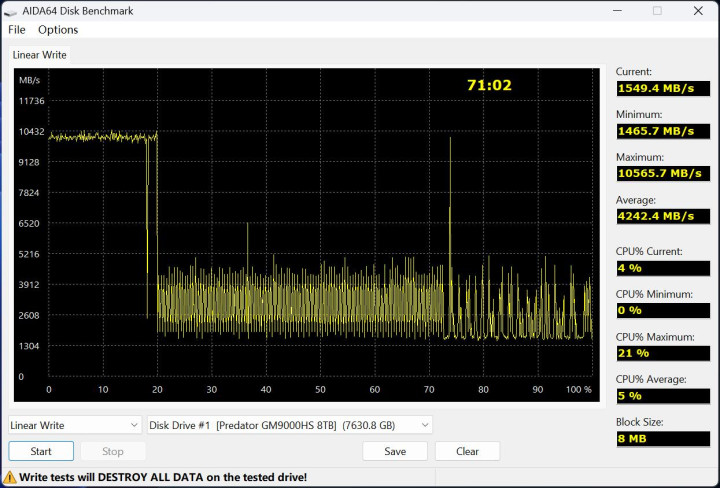Viewport: 720px width, 488px height.
Task: Close the AIDA64 Disk Benchmark window
Action: click(700, 11)
